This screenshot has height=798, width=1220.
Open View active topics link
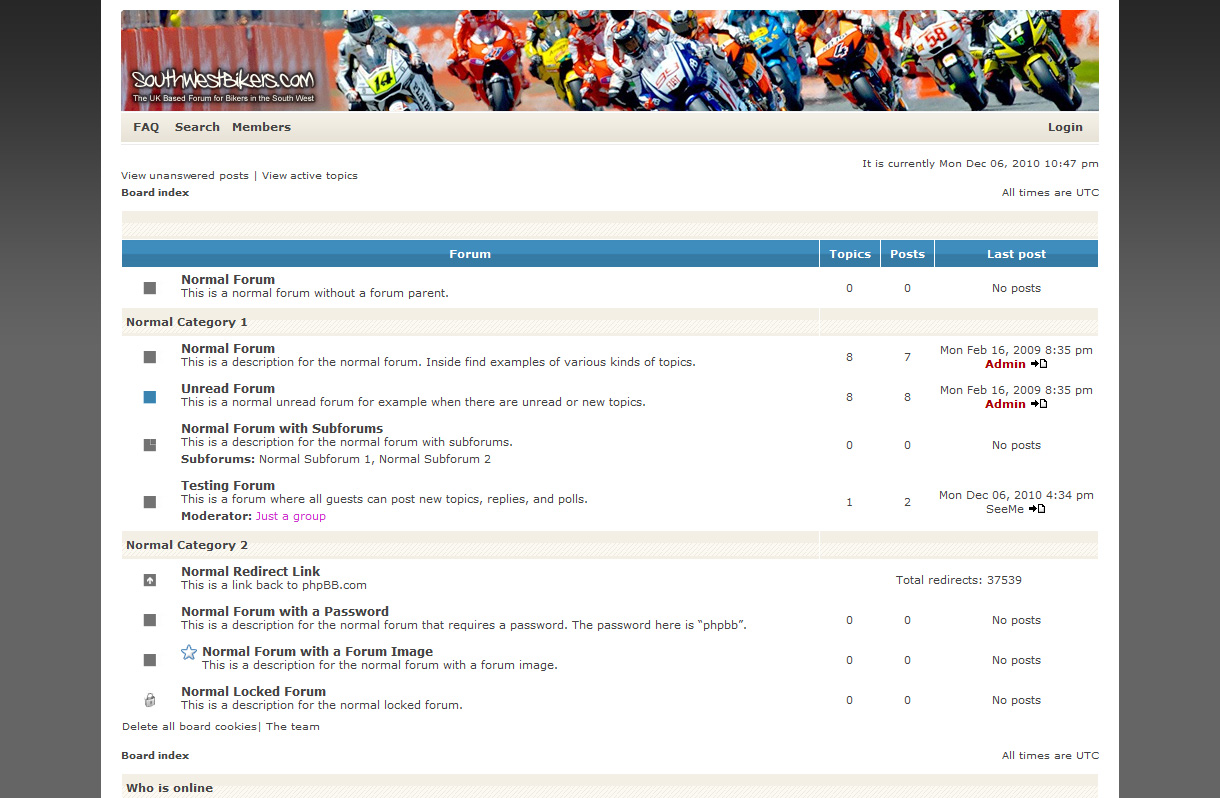(x=309, y=176)
